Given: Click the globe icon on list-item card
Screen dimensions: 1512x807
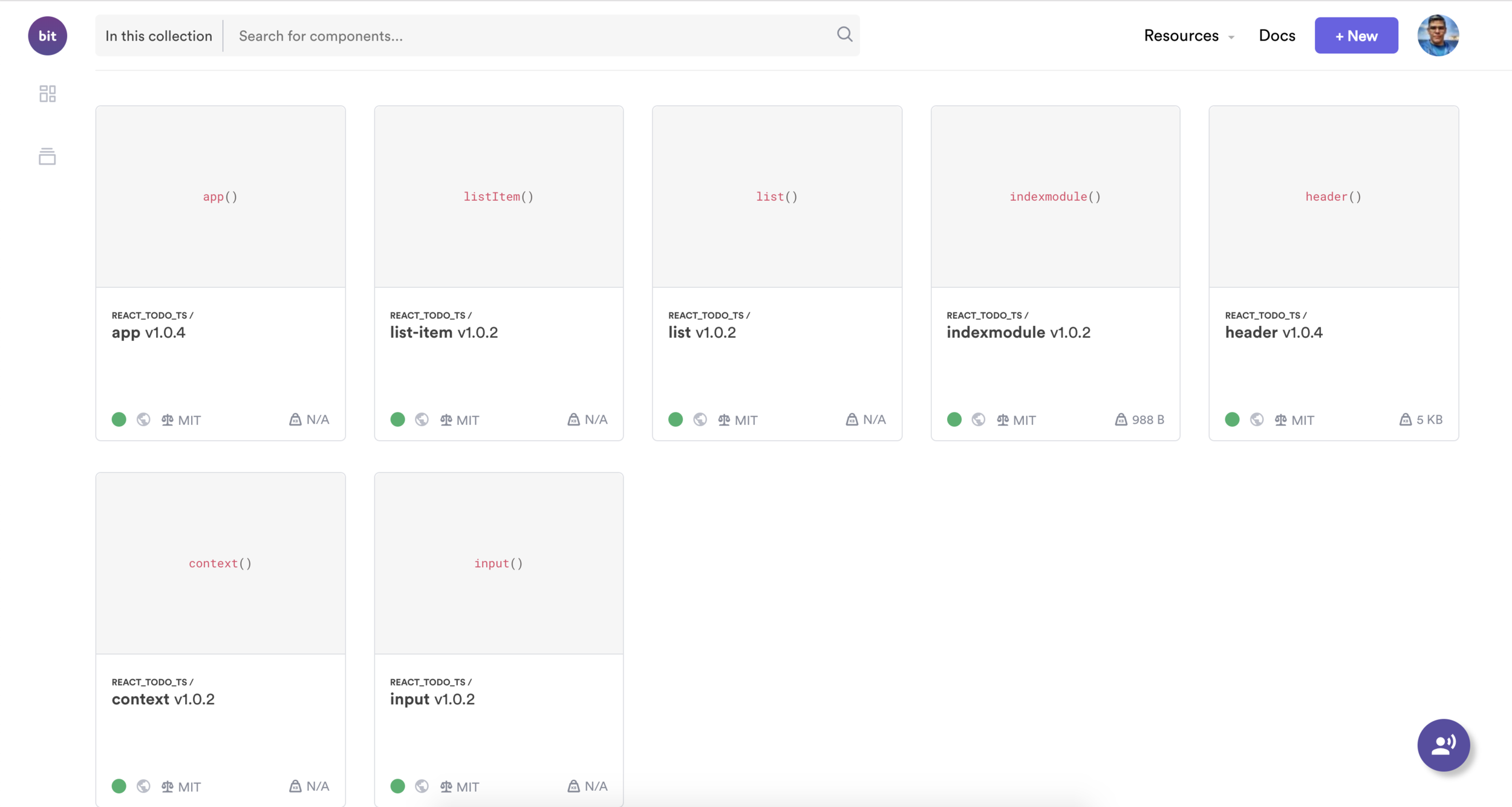Looking at the screenshot, I should coord(422,420).
